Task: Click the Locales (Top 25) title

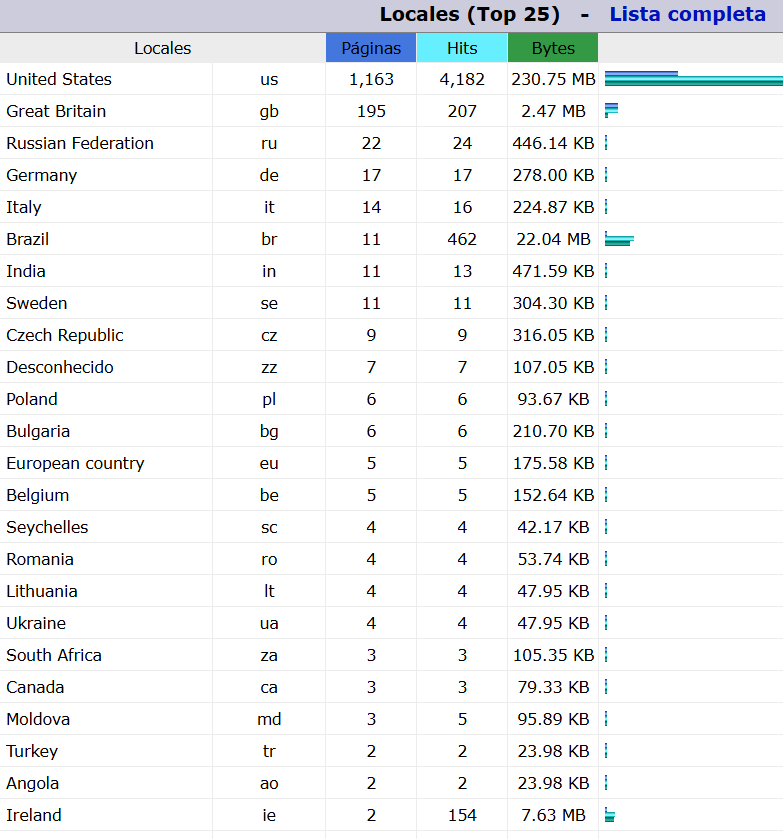Action: [484, 15]
